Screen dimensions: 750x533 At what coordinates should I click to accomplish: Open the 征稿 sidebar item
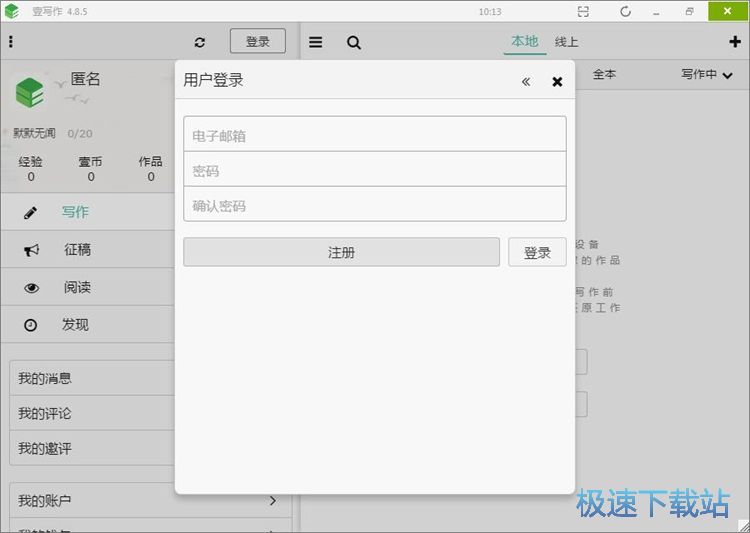[77, 249]
